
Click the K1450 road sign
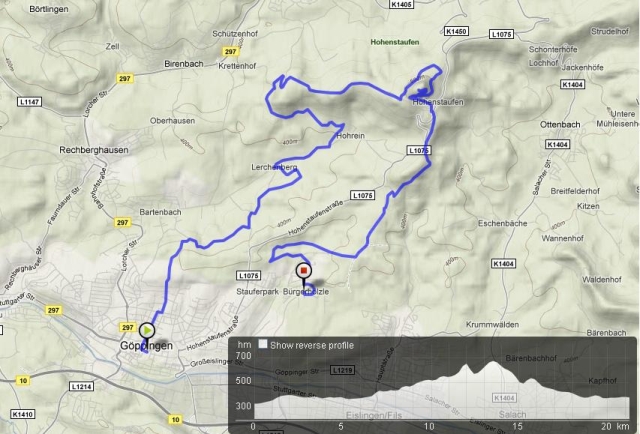coord(456,31)
